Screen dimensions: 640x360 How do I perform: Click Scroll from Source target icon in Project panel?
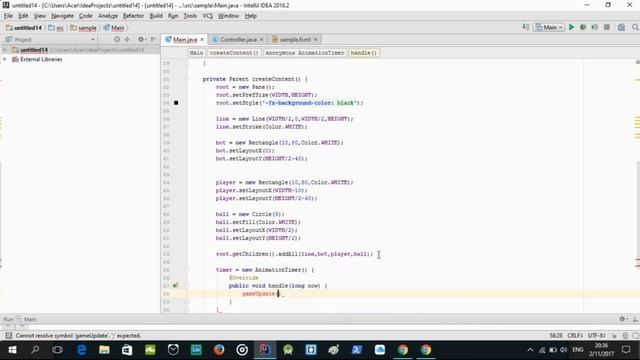point(117,39)
